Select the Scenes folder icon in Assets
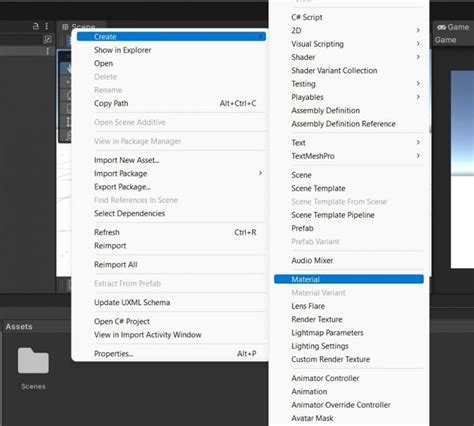The height and width of the screenshot is (426, 474). 33,360
